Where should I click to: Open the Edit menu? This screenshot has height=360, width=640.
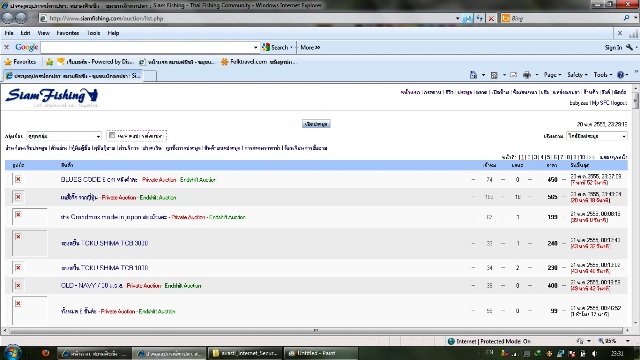click(25, 33)
